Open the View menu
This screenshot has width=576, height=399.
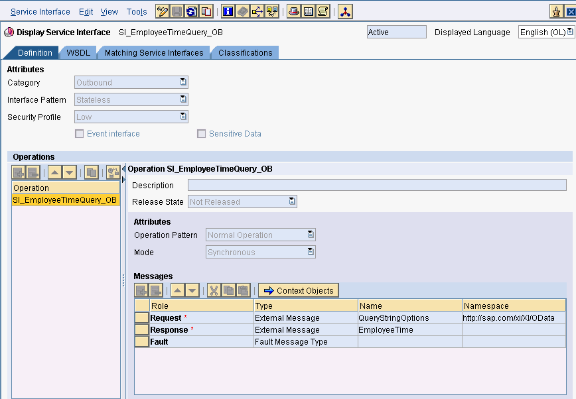pos(109,12)
